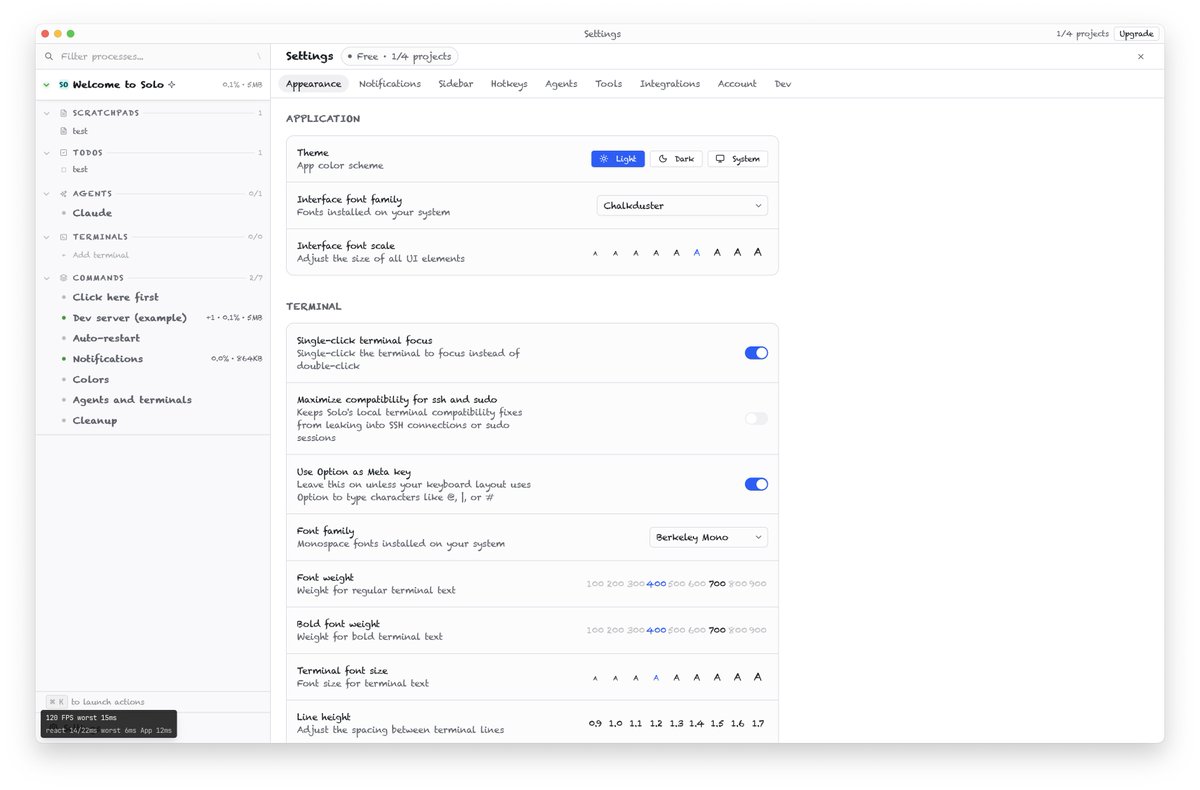
Task: Click the Todos section checkbox icon
Action: pos(64,153)
